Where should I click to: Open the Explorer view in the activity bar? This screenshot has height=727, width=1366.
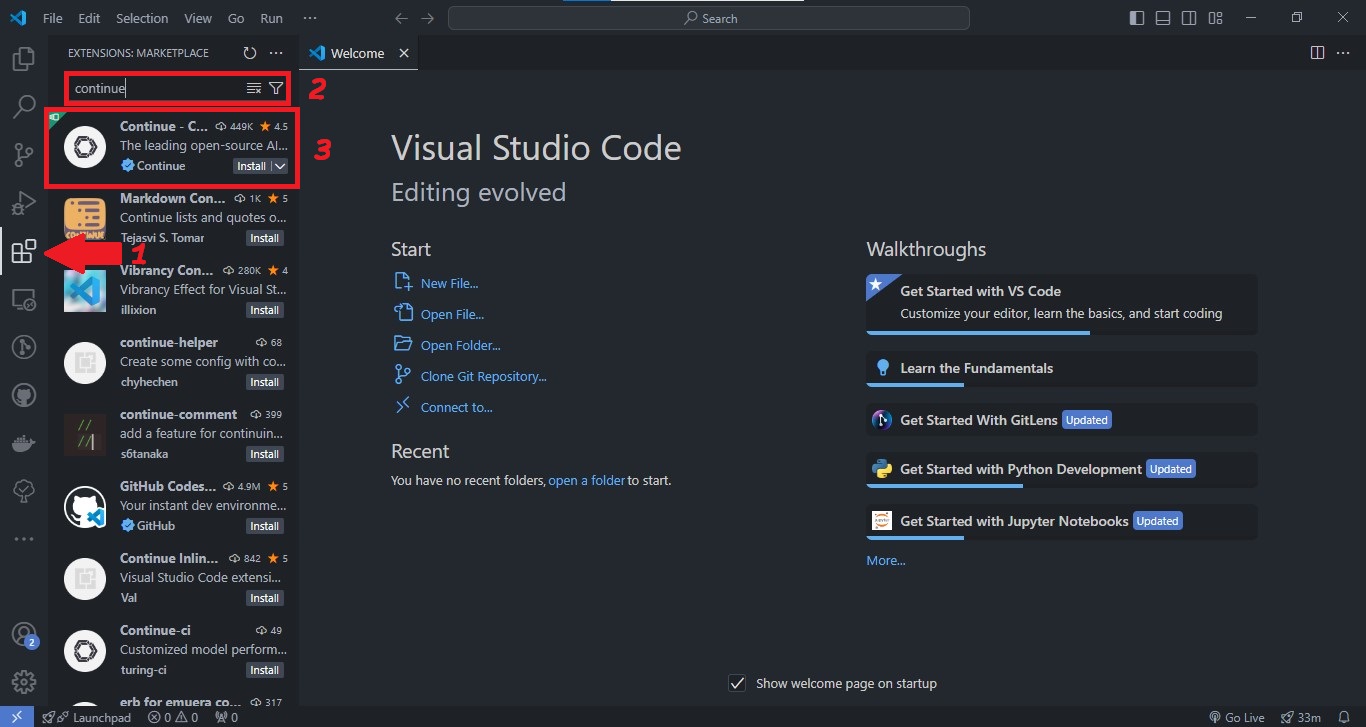[24, 58]
